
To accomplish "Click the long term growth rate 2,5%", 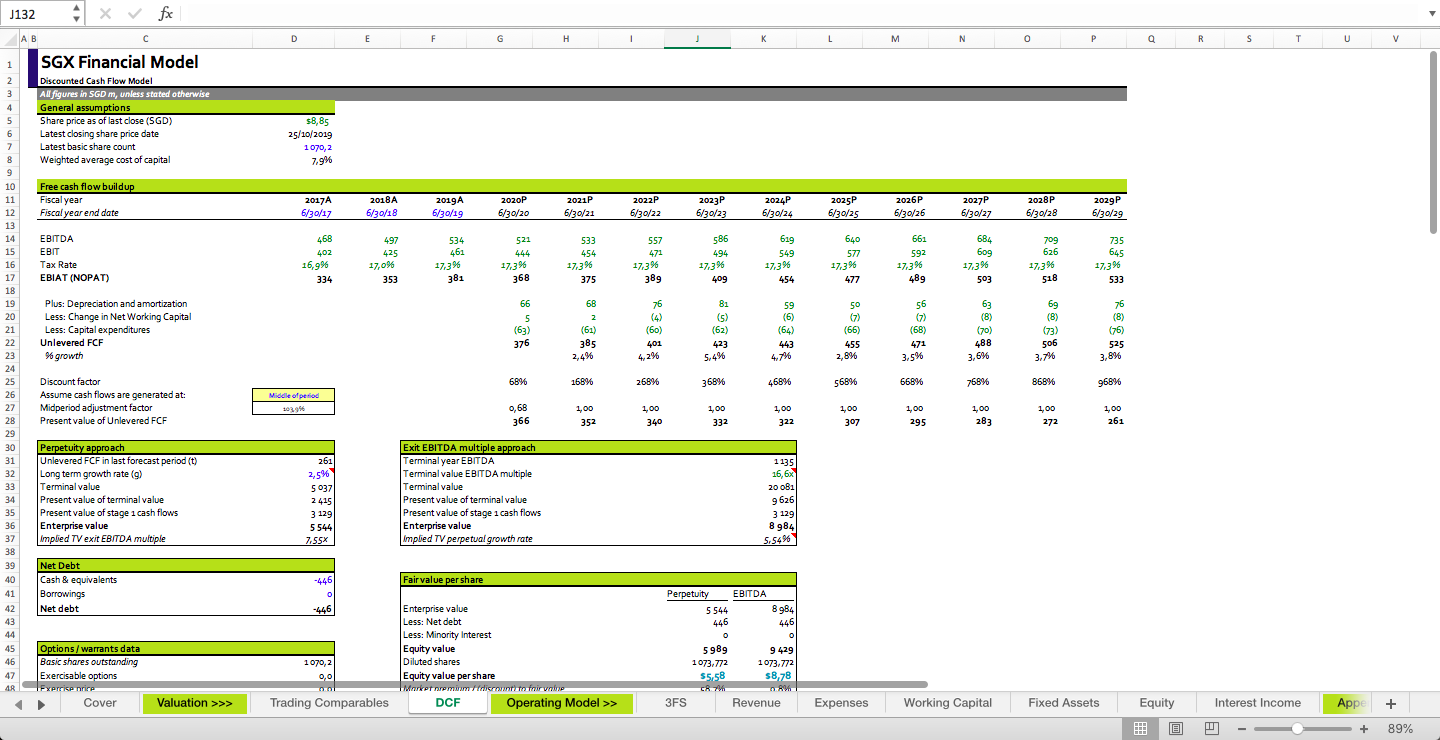I will click(321, 474).
